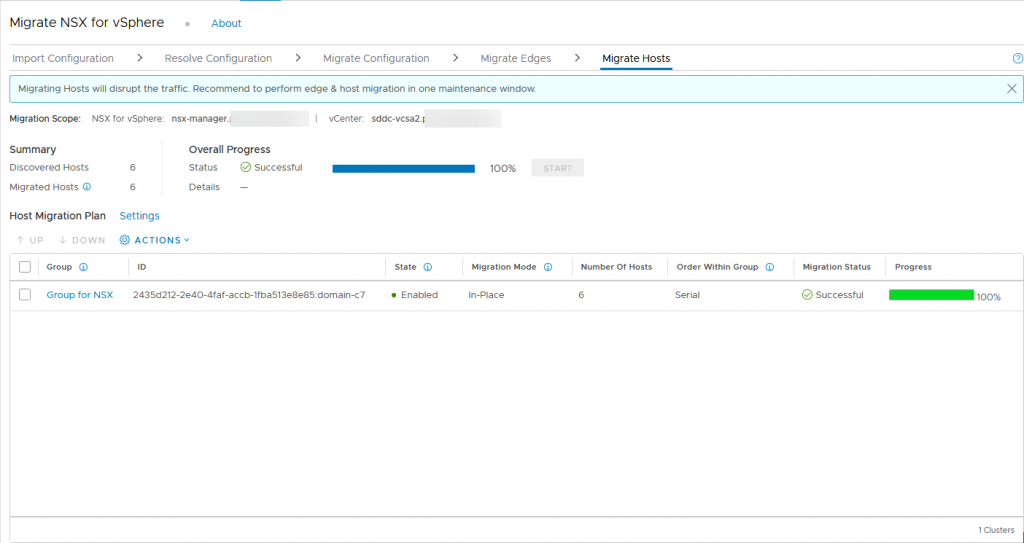Check the box for Group for NSX row
Viewport: 1024px width, 543px height.
point(25,295)
